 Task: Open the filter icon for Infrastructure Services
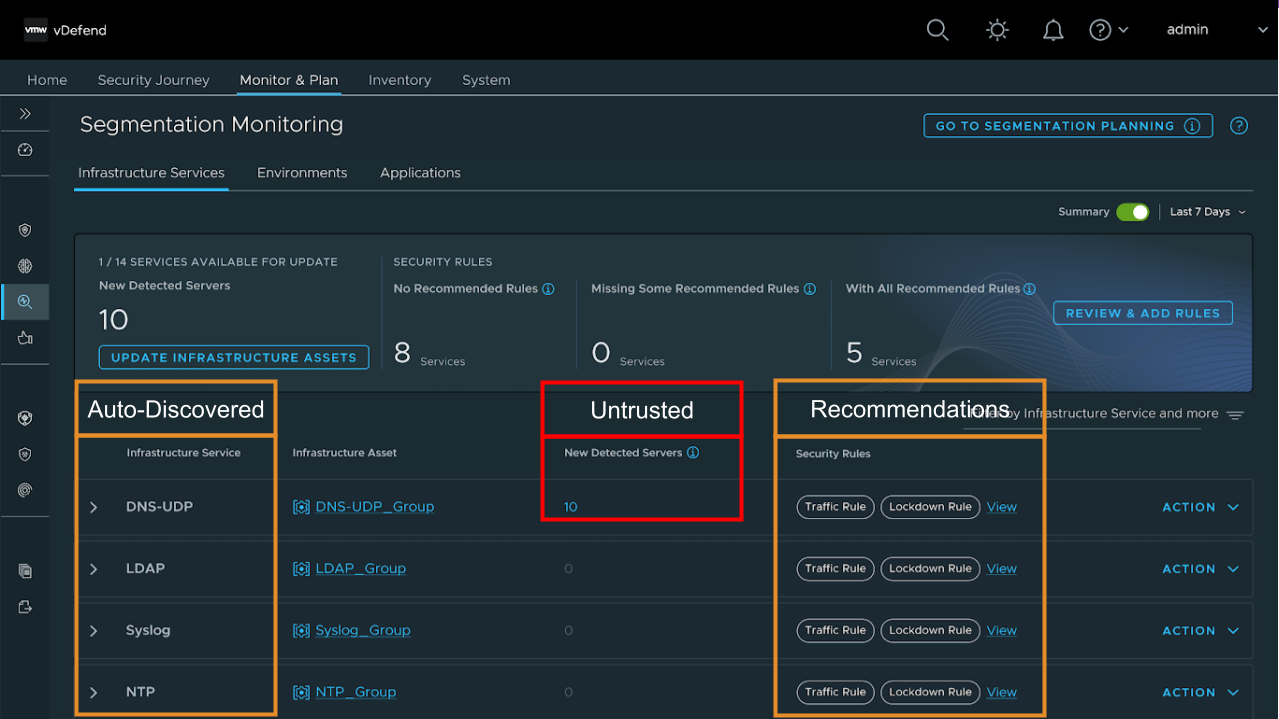[1235, 415]
